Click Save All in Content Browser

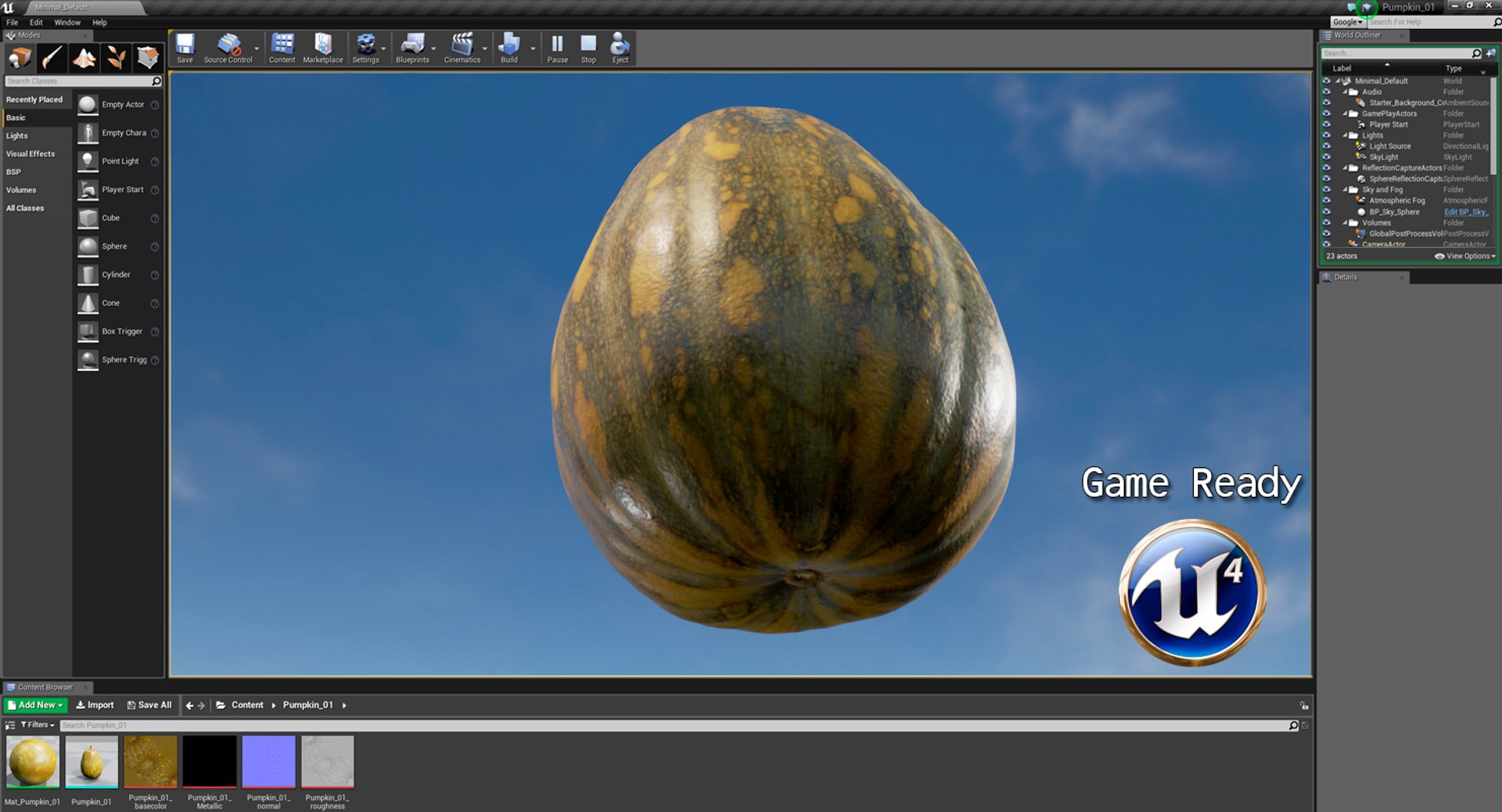[x=149, y=705]
